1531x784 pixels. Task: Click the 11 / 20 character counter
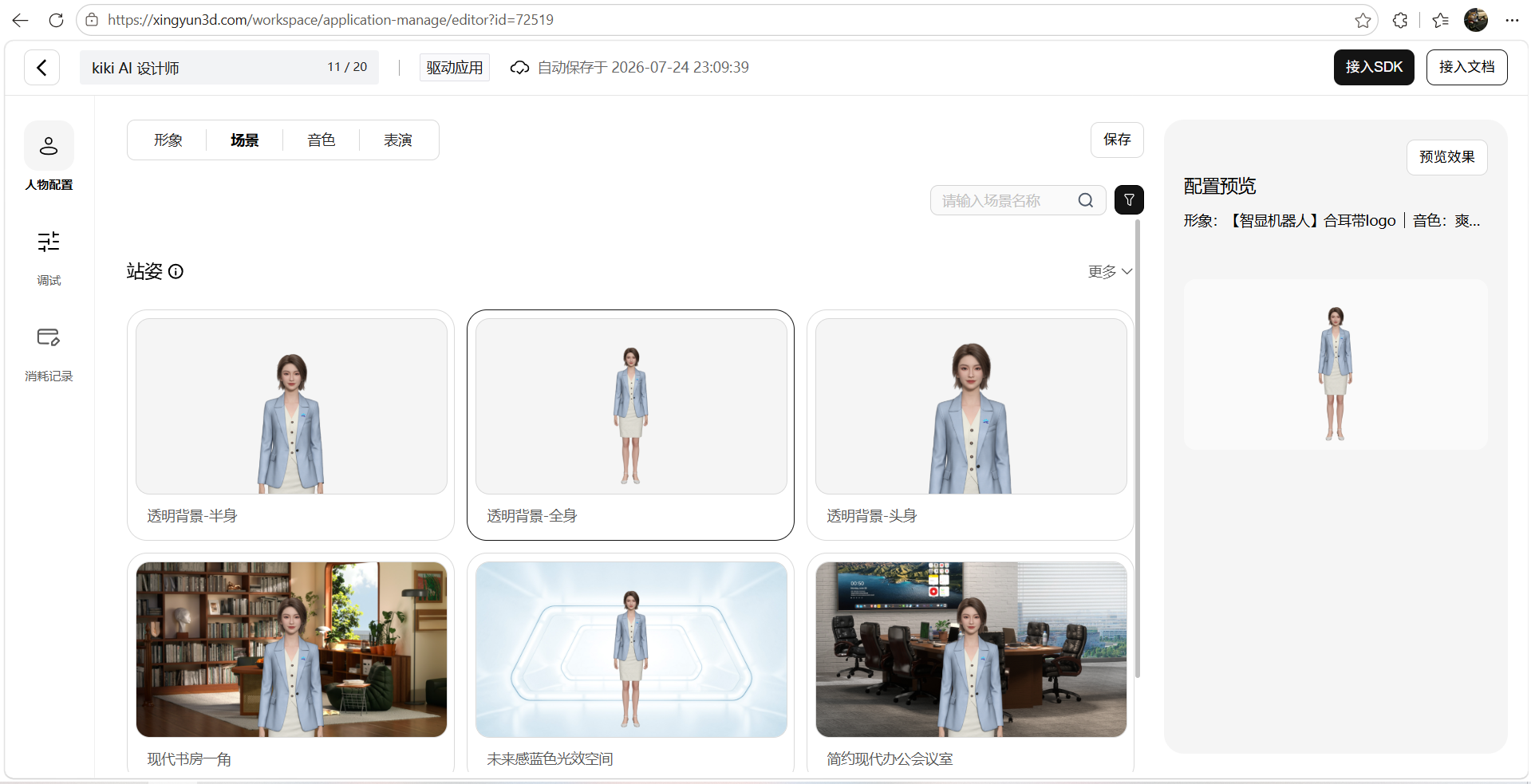pyautogui.click(x=347, y=67)
